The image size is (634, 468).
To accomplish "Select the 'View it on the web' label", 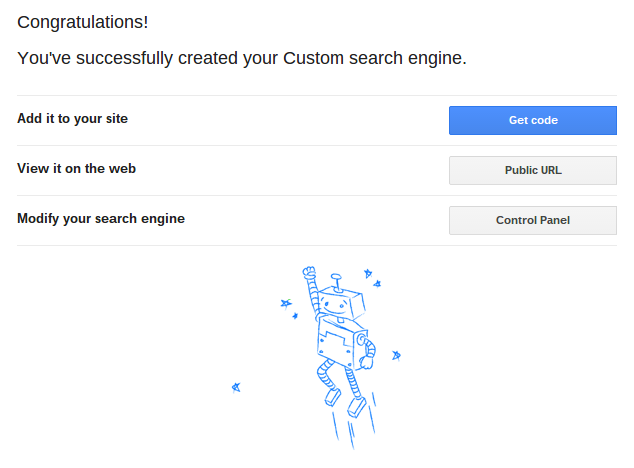I will pos(76,168).
